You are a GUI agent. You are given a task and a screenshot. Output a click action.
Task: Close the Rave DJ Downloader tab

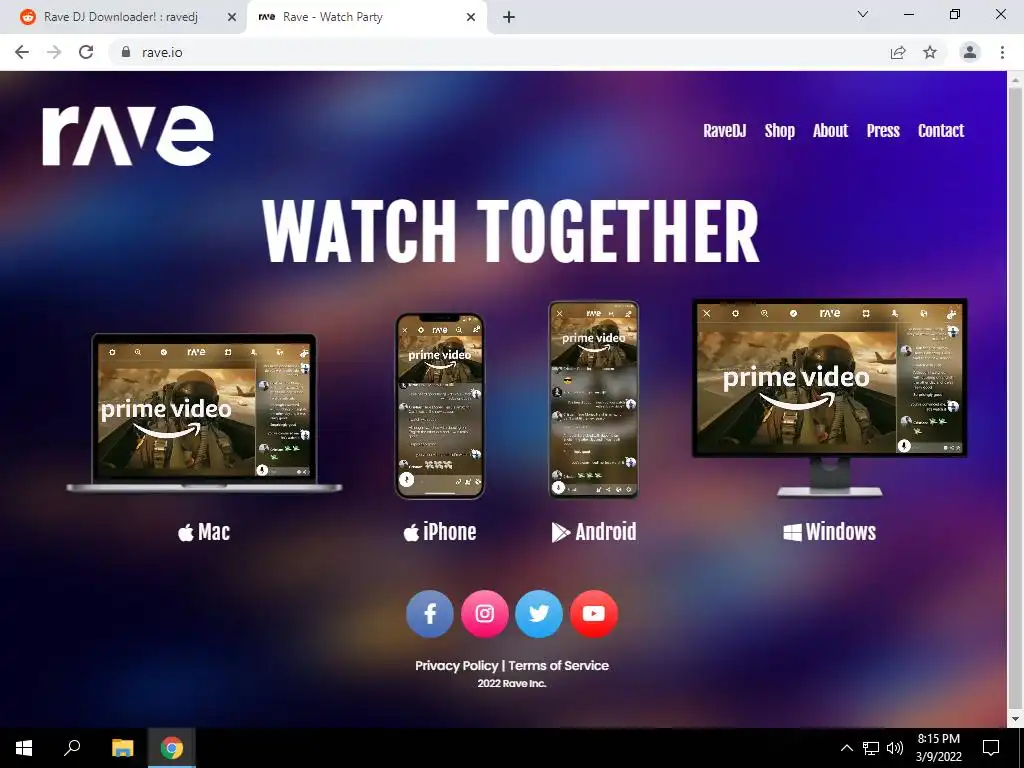pyautogui.click(x=232, y=18)
